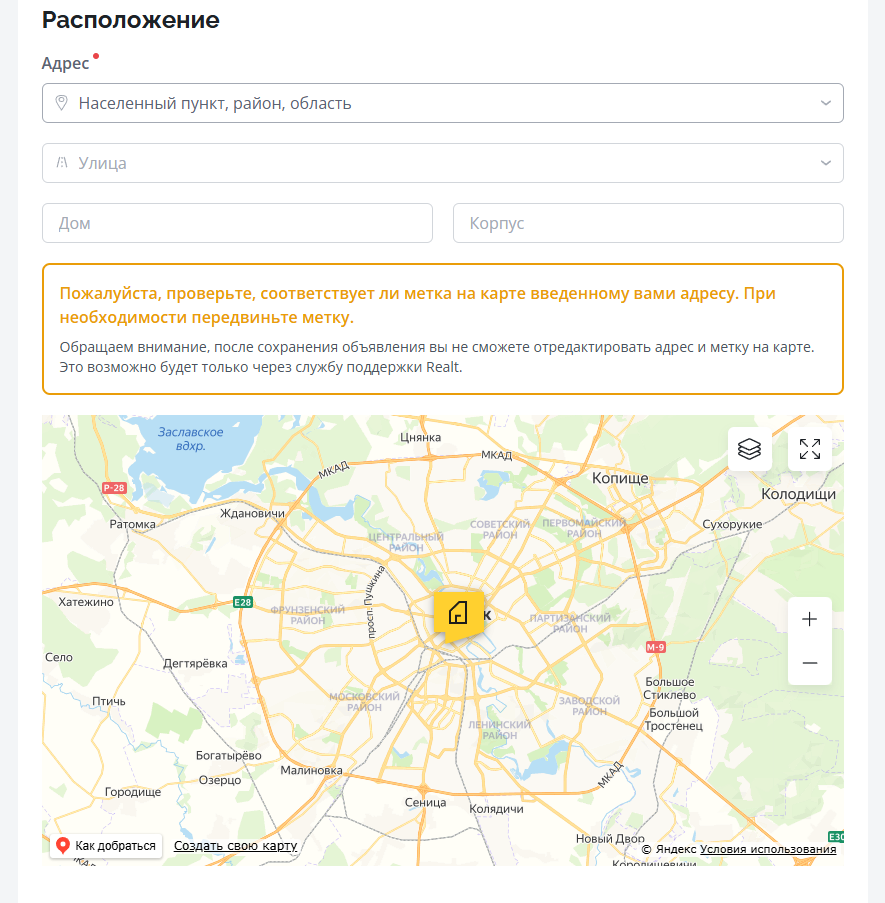This screenshot has width=885, height=903.
Task: Click the yellow house map marker
Action: (458, 612)
